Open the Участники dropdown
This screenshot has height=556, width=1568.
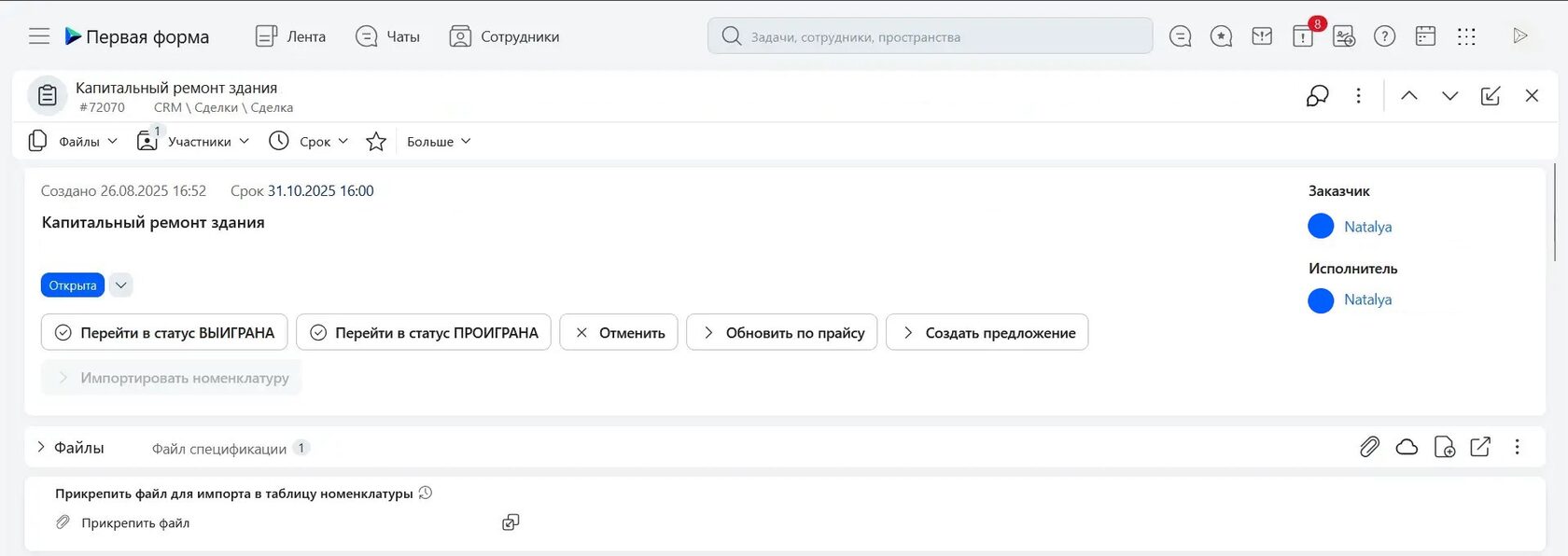(193, 141)
